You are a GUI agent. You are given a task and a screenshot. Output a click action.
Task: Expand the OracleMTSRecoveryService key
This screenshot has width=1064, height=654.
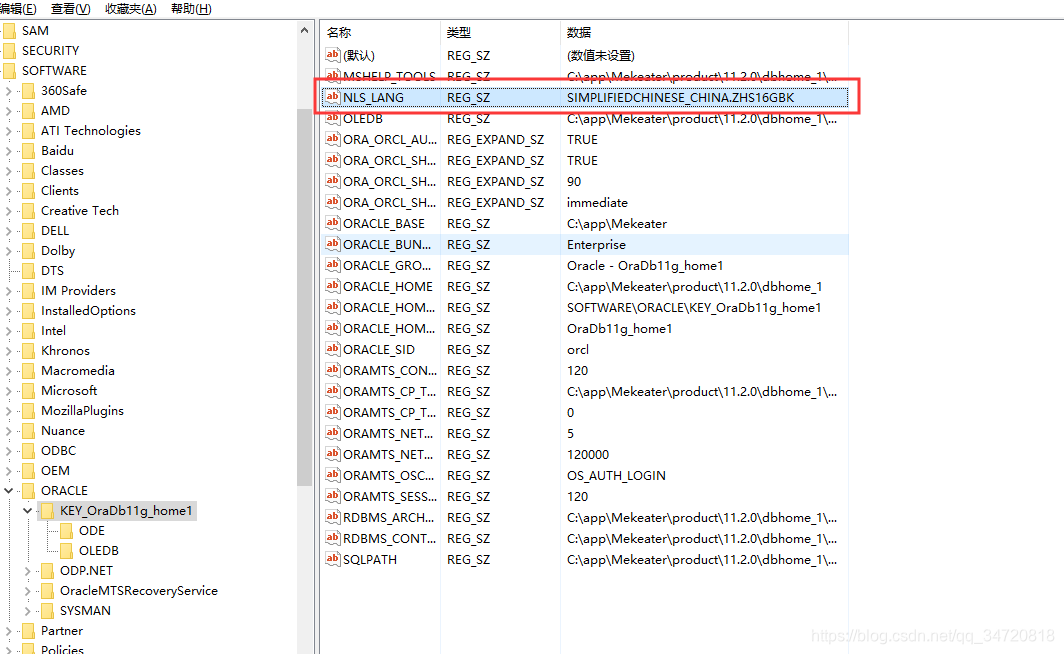pyautogui.click(x=27, y=591)
